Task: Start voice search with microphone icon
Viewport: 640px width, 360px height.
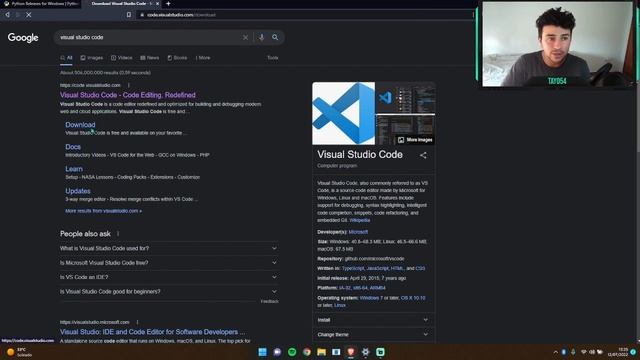Action: (262, 38)
